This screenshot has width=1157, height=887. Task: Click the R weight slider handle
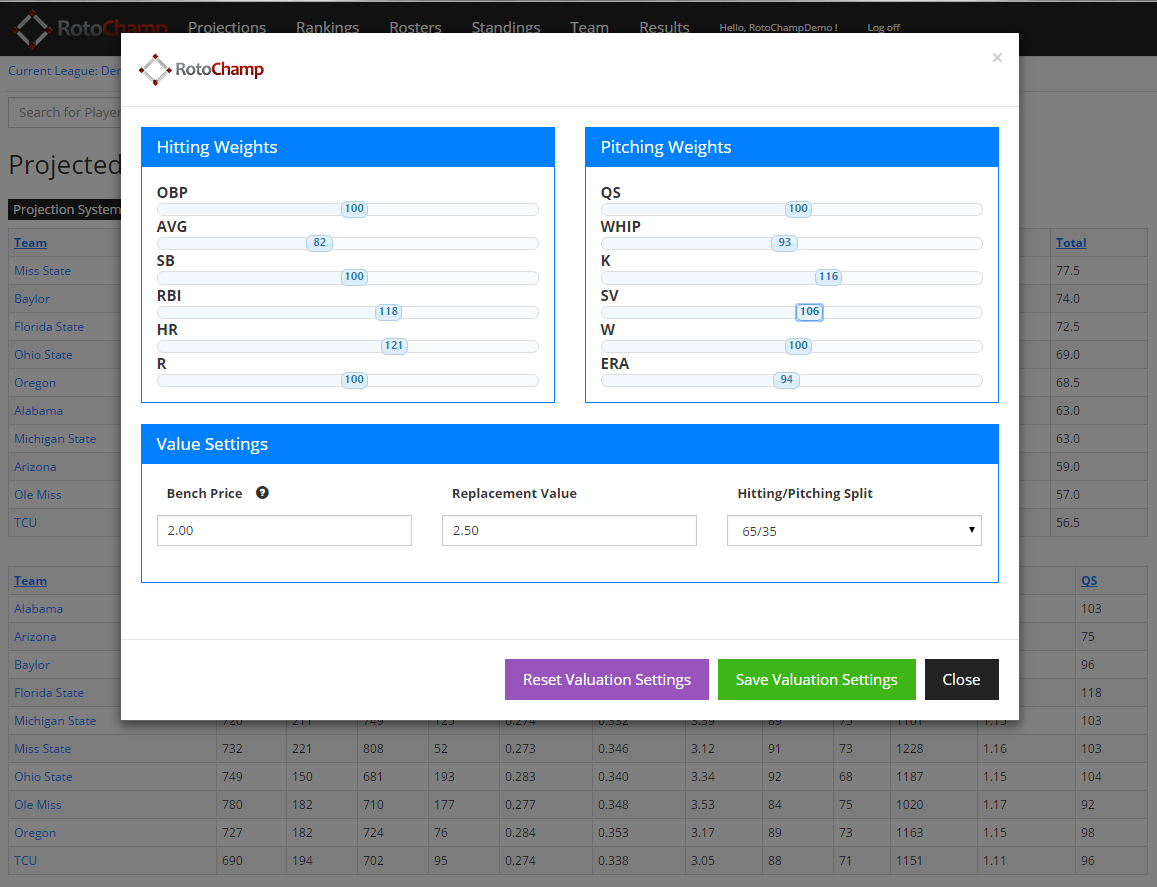tap(354, 379)
